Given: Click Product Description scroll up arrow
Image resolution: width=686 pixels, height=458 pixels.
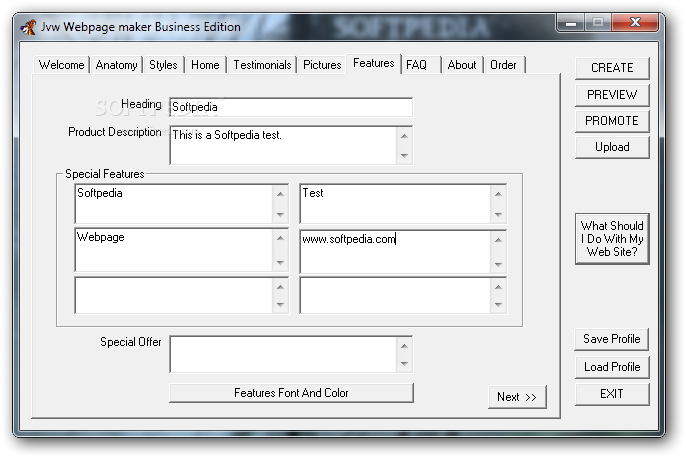Looking at the screenshot, I should coord(404,136).
